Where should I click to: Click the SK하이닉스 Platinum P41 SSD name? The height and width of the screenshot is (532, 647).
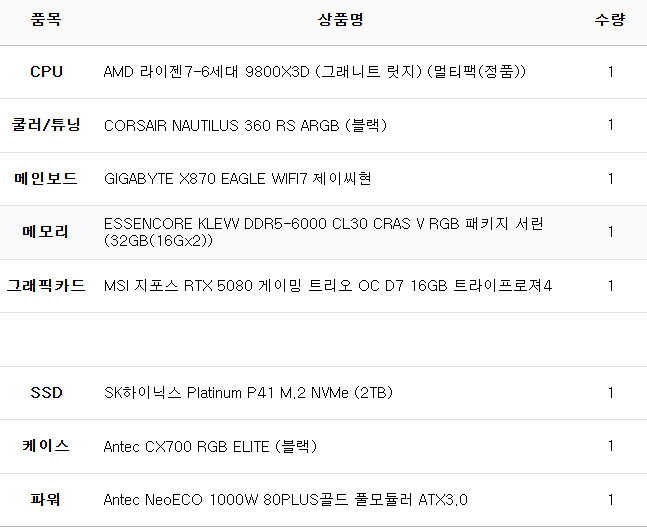click(x=248, y=393)
